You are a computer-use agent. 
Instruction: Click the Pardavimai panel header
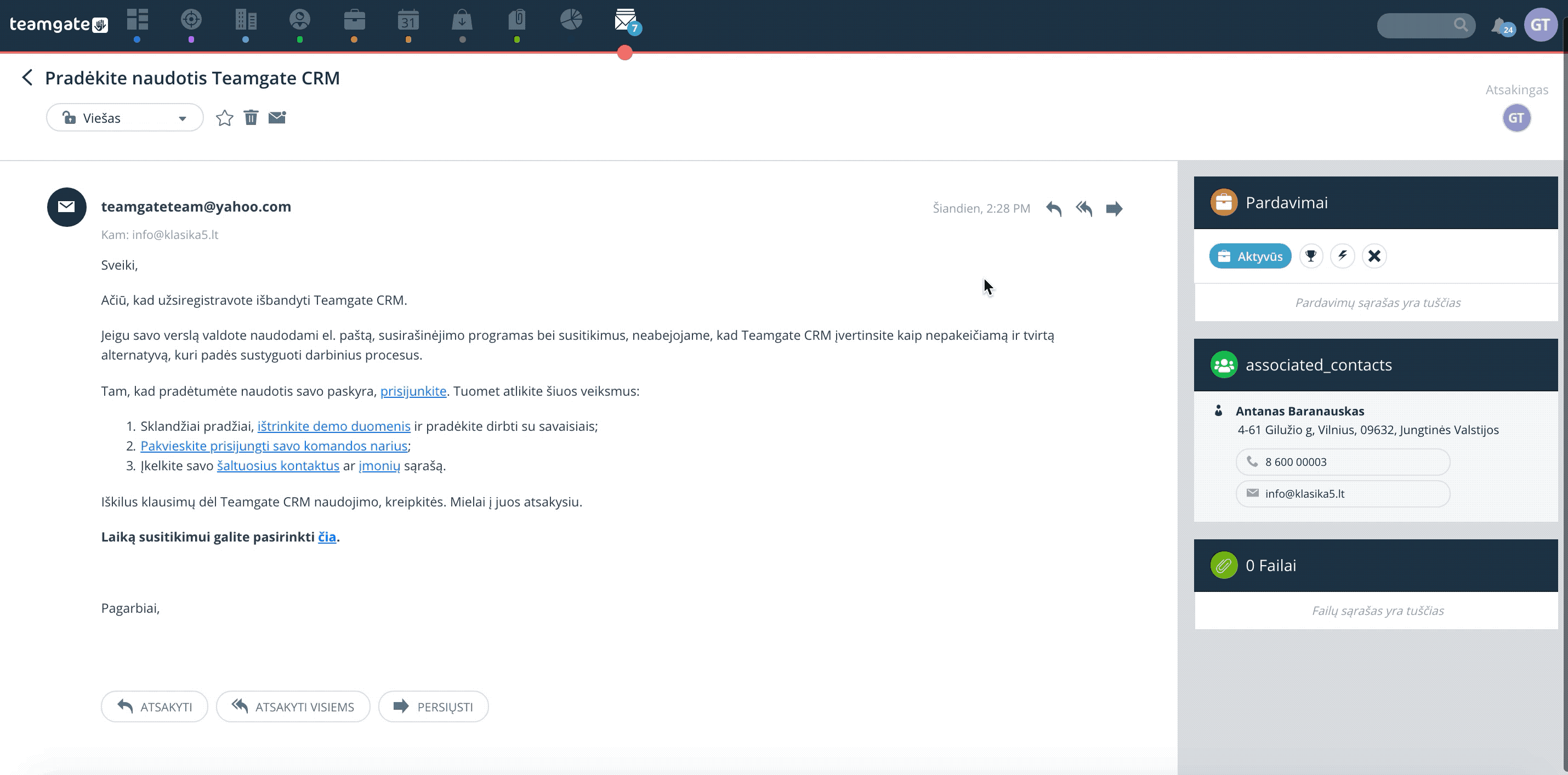click(x=1376, y=203)
